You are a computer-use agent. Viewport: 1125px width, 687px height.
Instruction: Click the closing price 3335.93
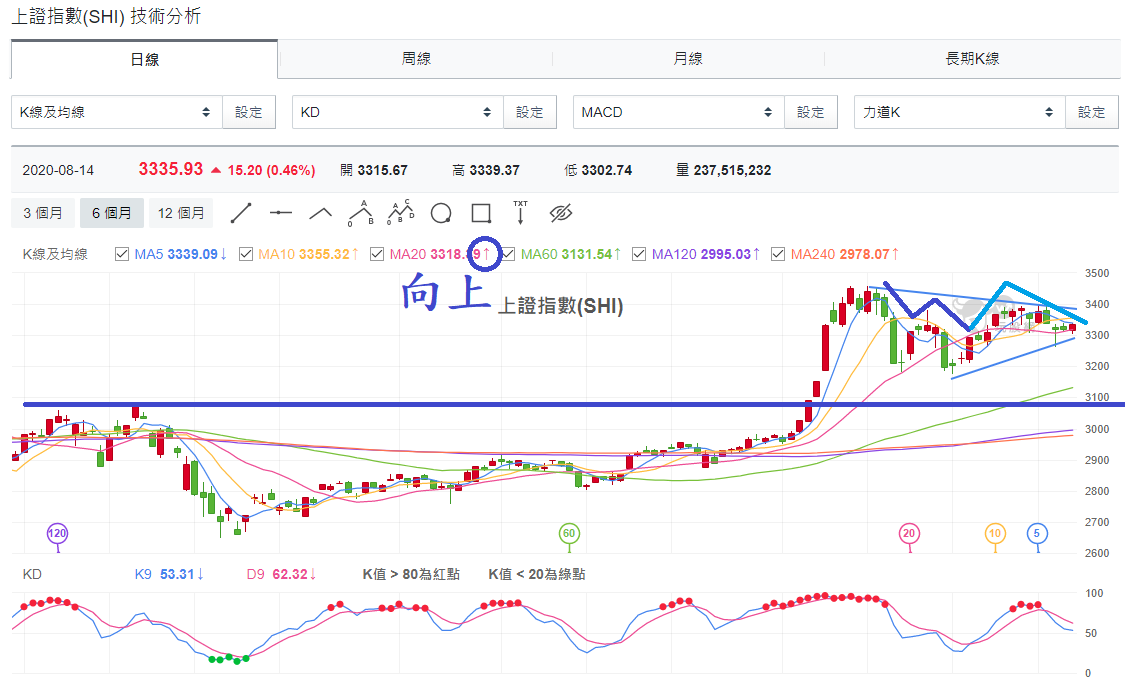[171, 169]
